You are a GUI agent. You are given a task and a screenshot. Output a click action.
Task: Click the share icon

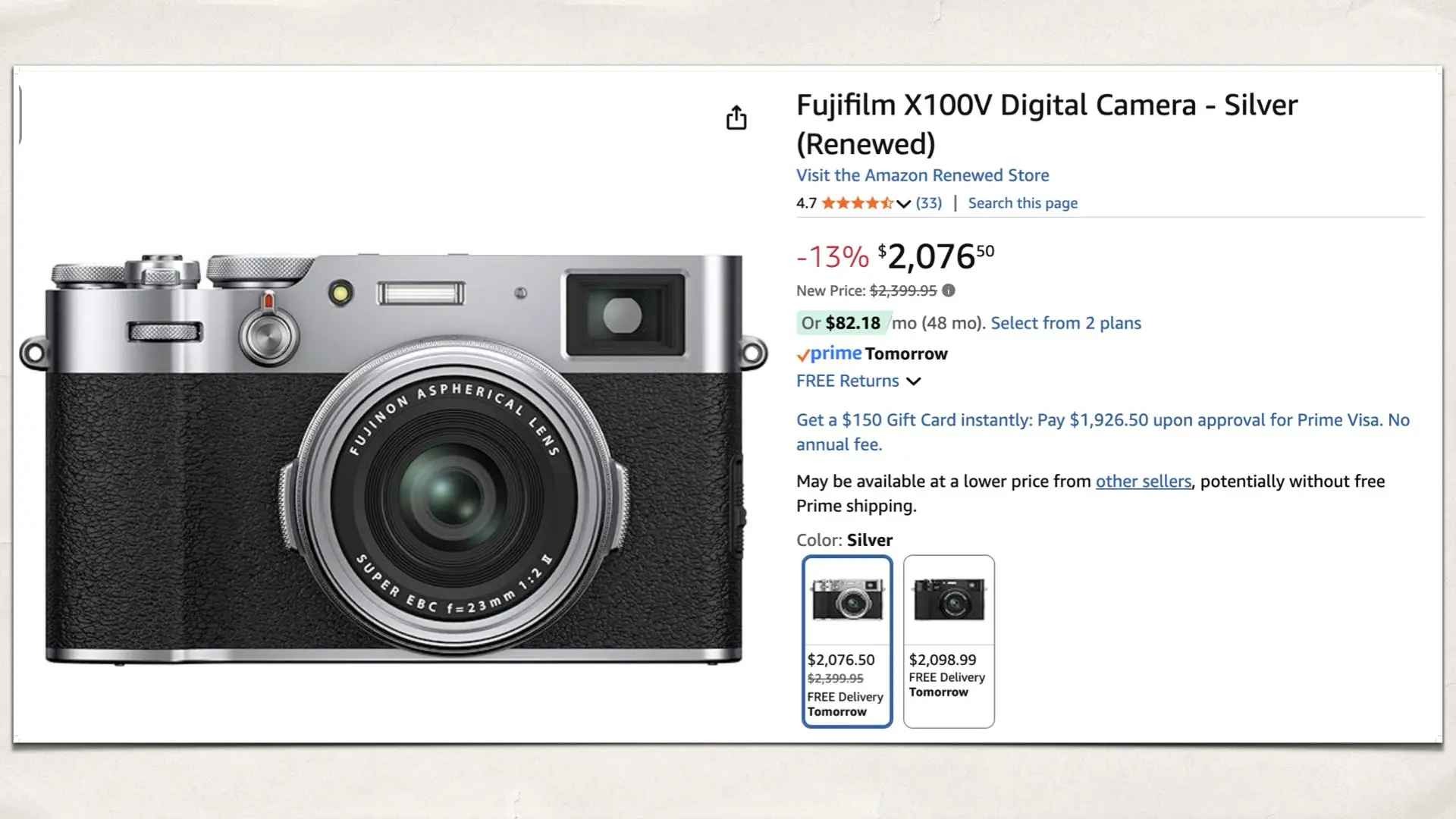pyautogui.click(x=736, y=118)
